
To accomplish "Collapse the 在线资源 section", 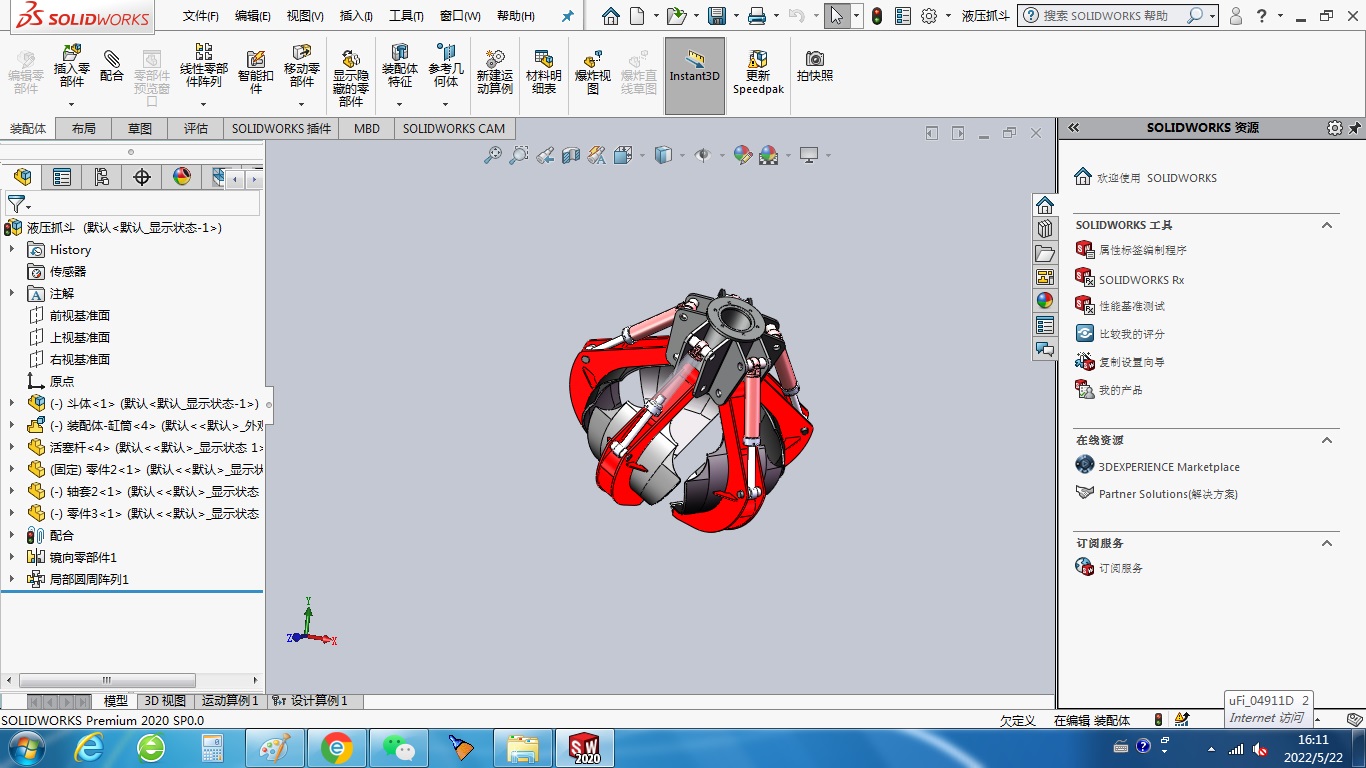I will pos(1327,440).
